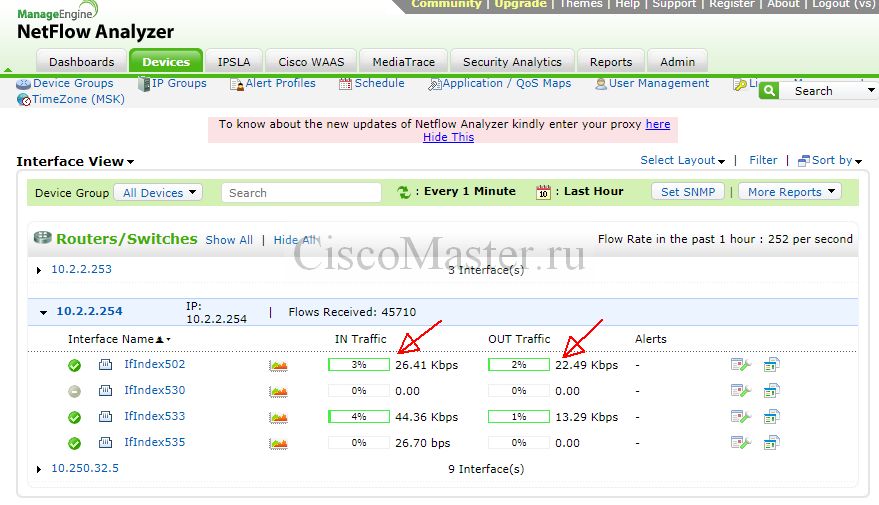Screen dimensions: 879x505
Task: Click edit settings icon for IfIndex533
Action: coord(741,416)
